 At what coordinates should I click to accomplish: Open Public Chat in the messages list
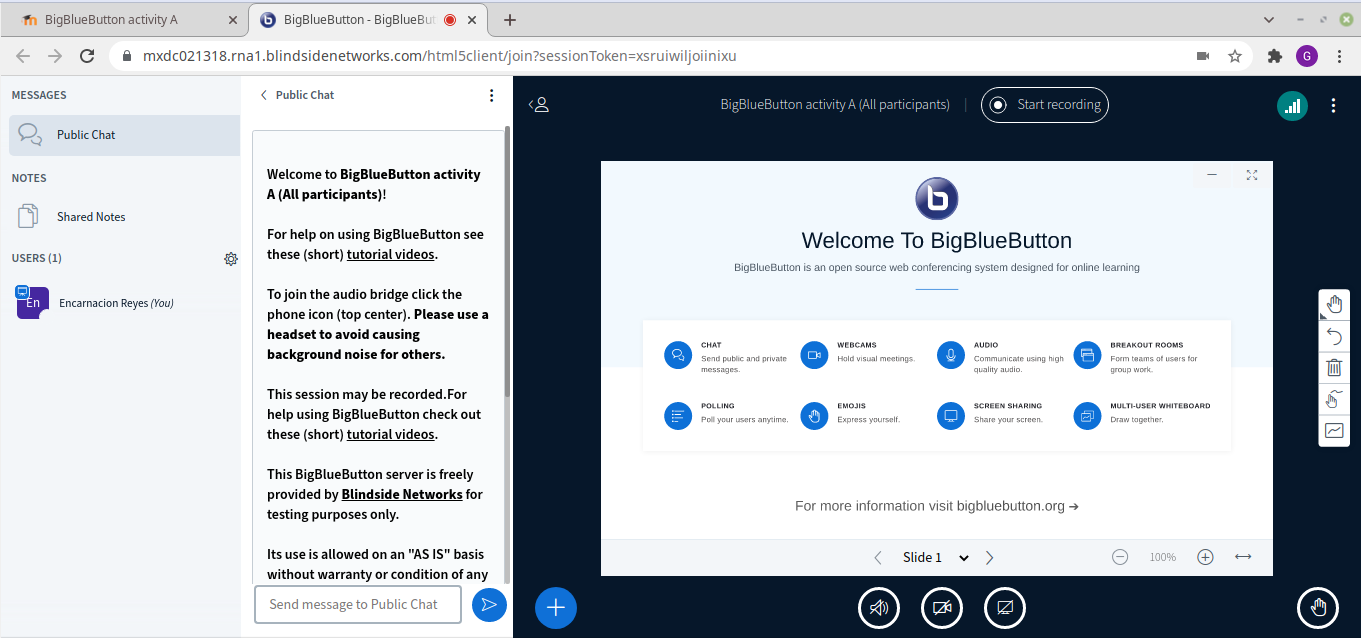point(125,135)
